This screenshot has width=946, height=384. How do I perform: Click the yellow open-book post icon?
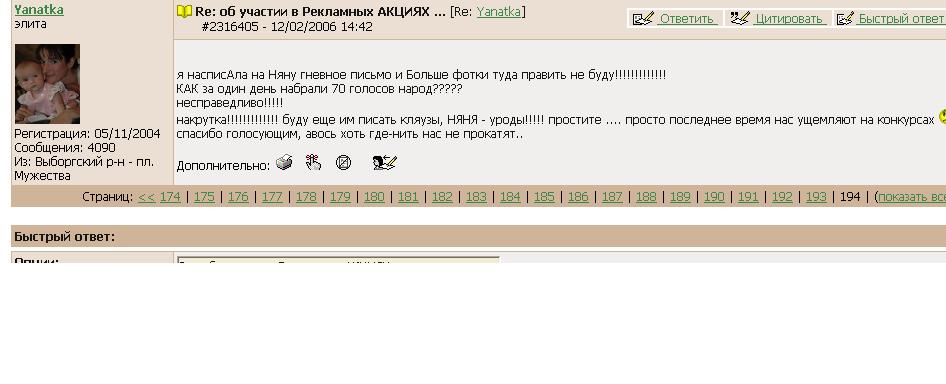tap(184, 11)
